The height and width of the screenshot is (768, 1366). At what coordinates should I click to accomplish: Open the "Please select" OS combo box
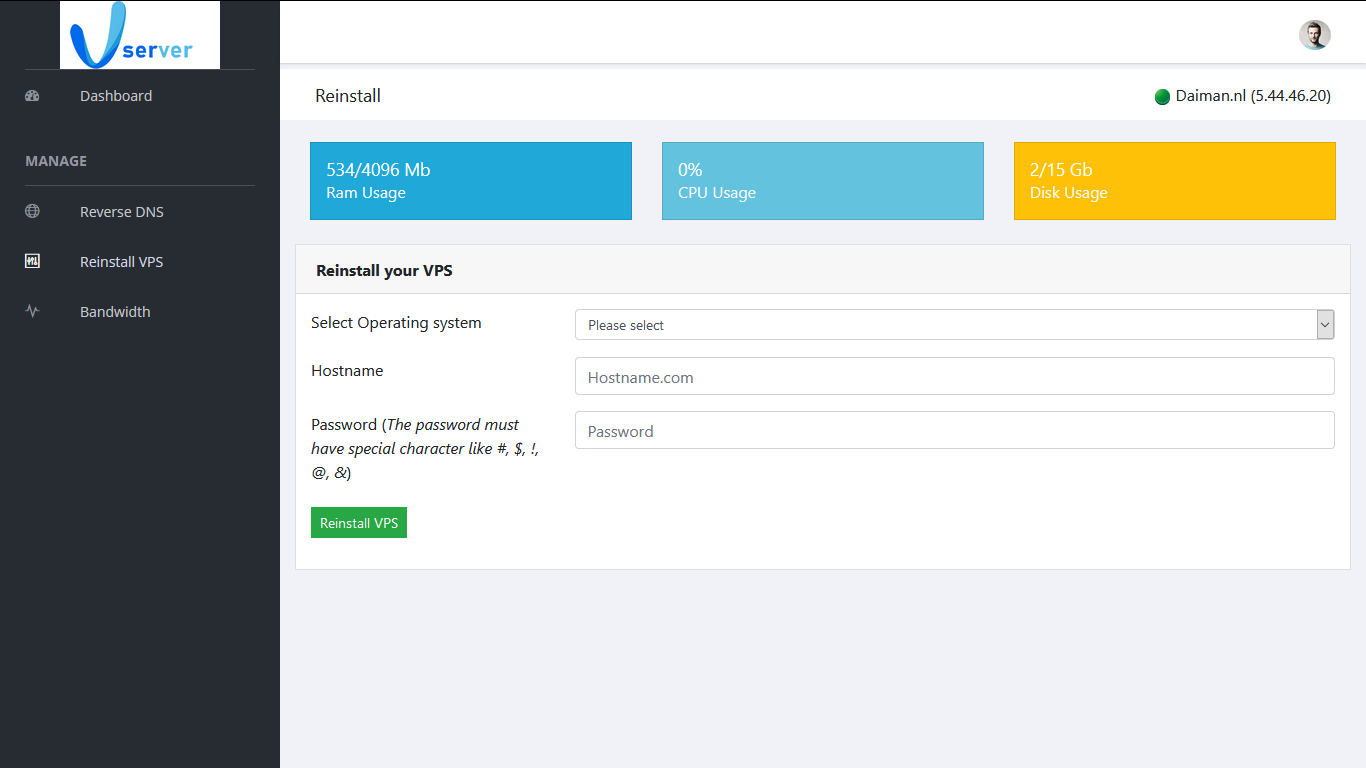(944, 325)
